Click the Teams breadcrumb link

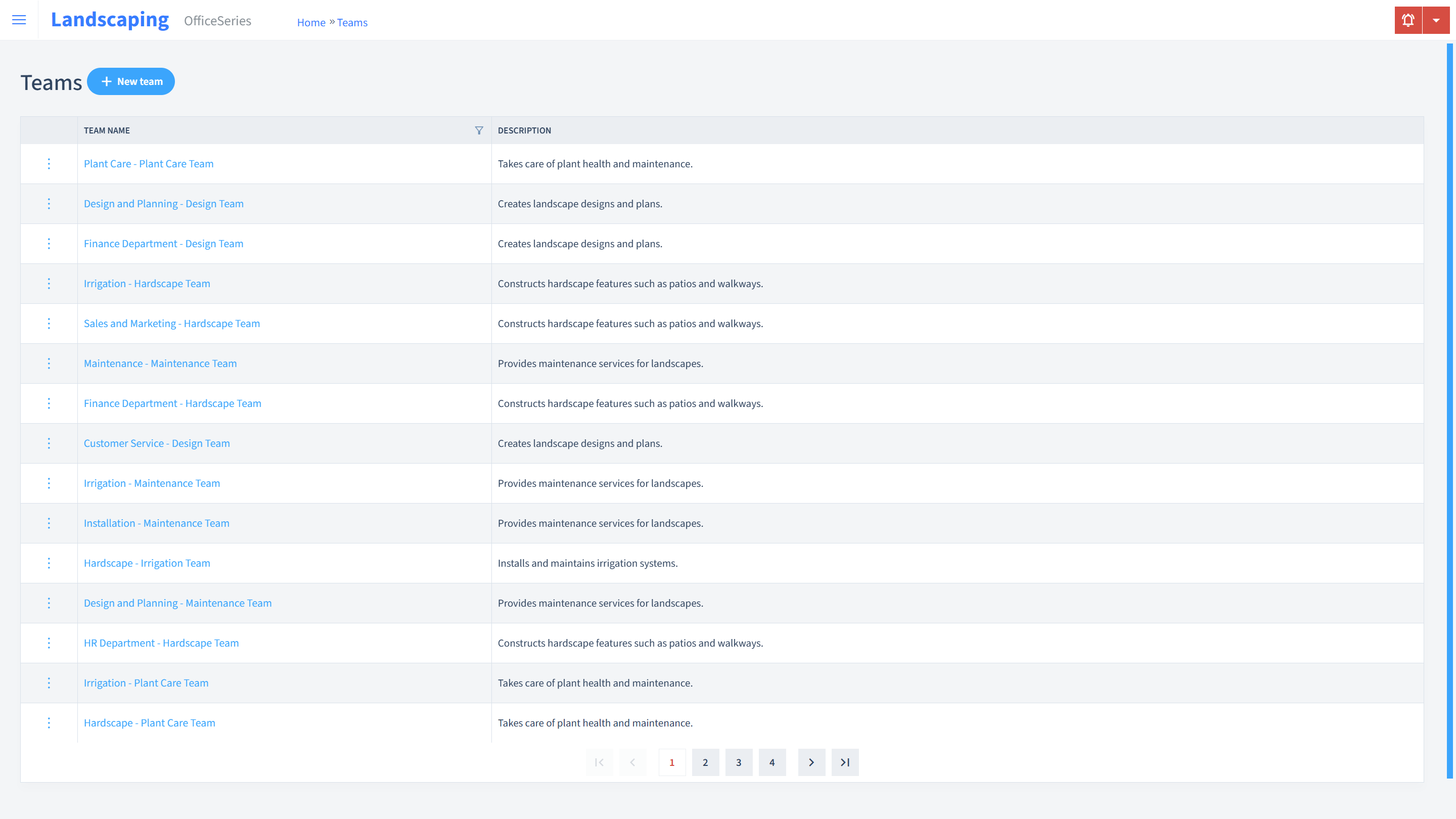point(352,22)
